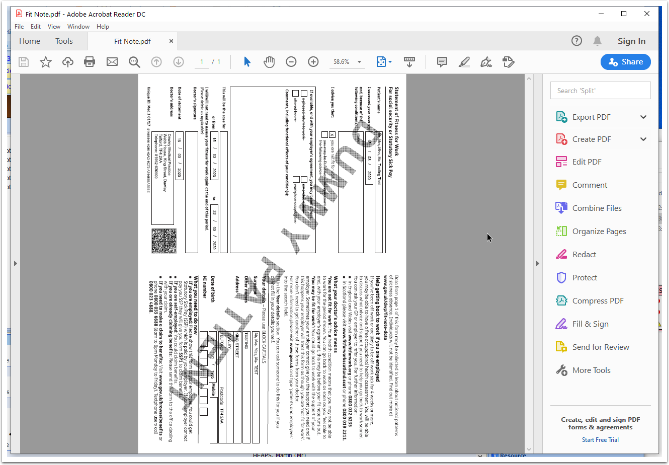Click the Sign In link
This screenshot has height=465, width=669.
pyautogui.click(x=631, y=41)
